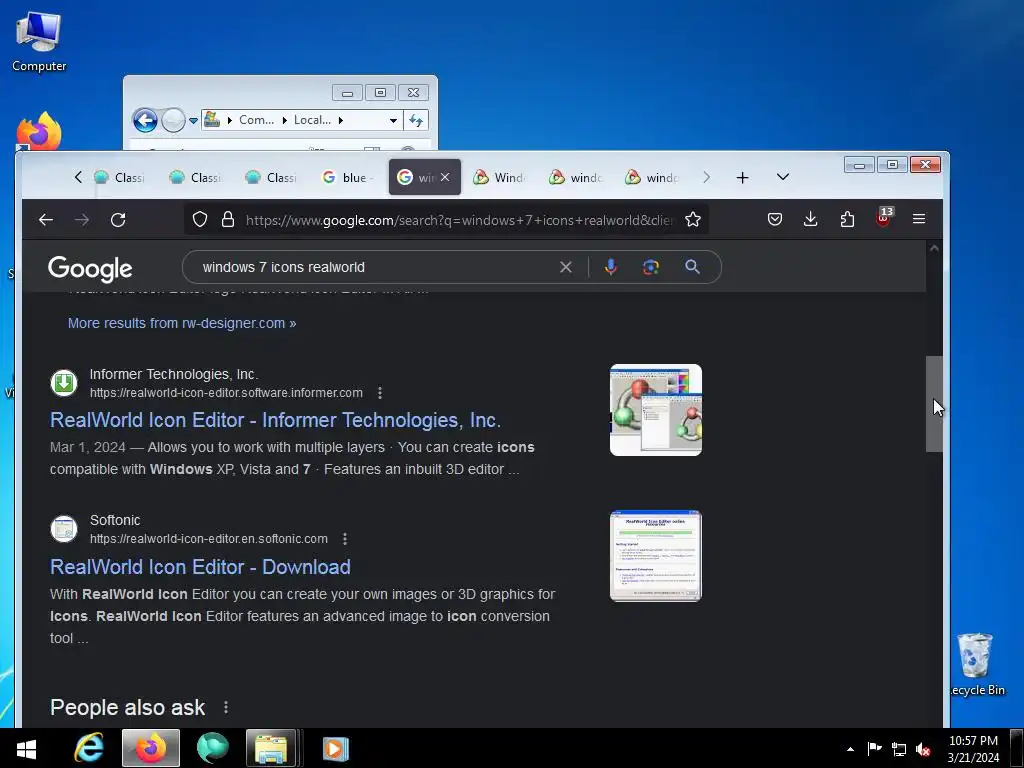Open RealWorld Icon Editor Informer Technologies link
The width and height of the screenshot is (1024, 768).
coord(275,420)
